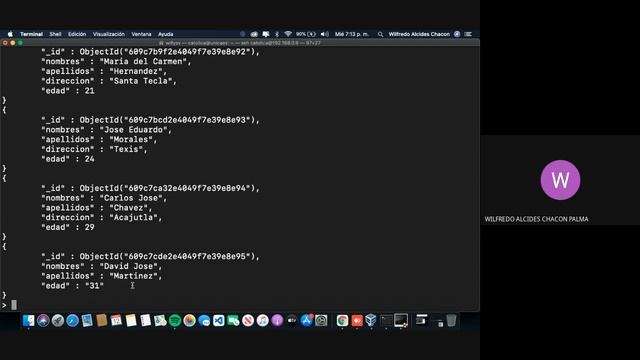Switch to Terminal icon in Dock

386,320
